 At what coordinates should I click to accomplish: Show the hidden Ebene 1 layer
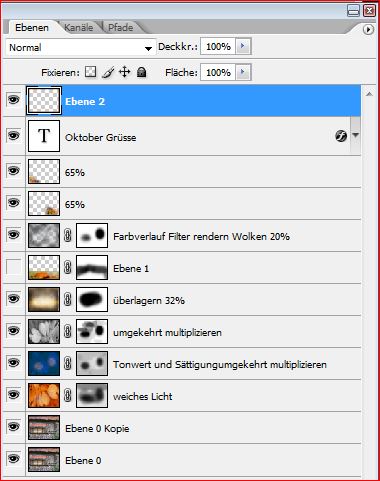click(13, 267)
